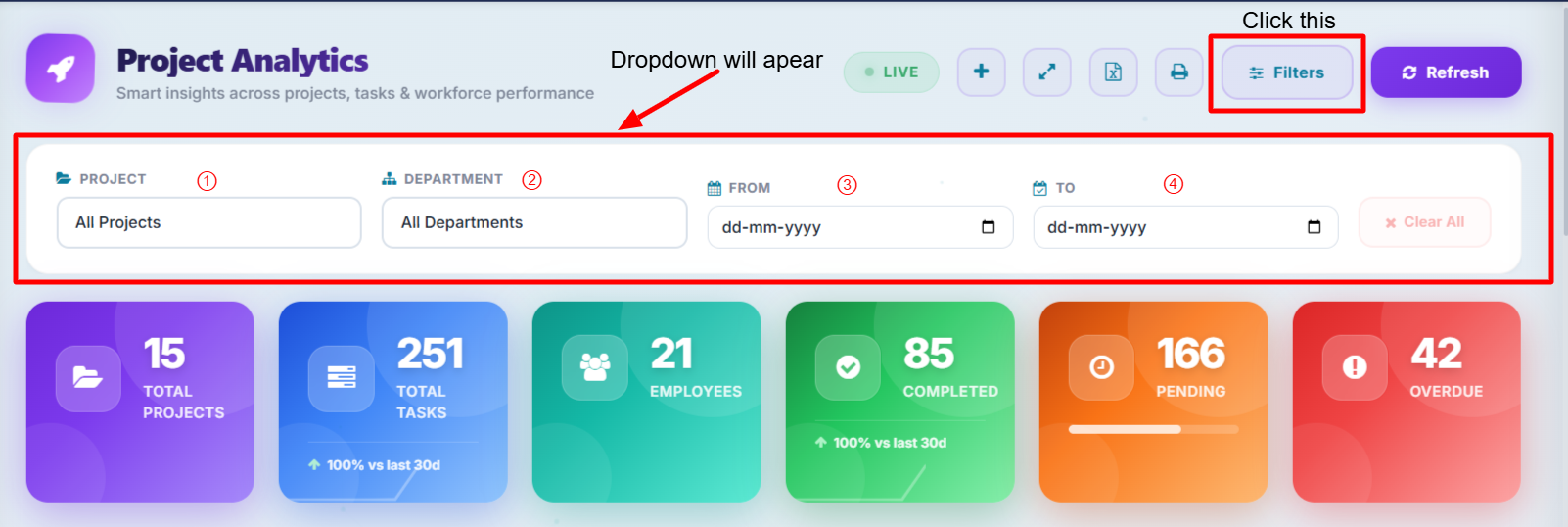Open the All Departments dropdown
Image resolution: width=1568 pixels, height=527 pixels.
(x=533, y=222)
